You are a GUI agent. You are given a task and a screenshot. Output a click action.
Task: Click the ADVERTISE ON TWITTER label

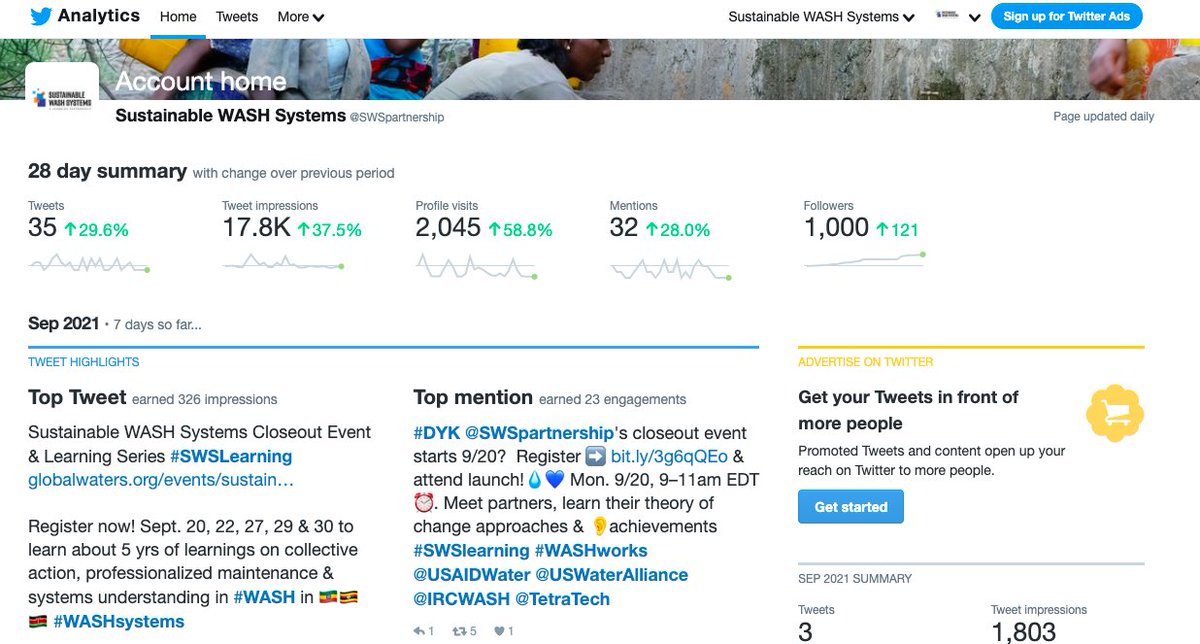866,362
